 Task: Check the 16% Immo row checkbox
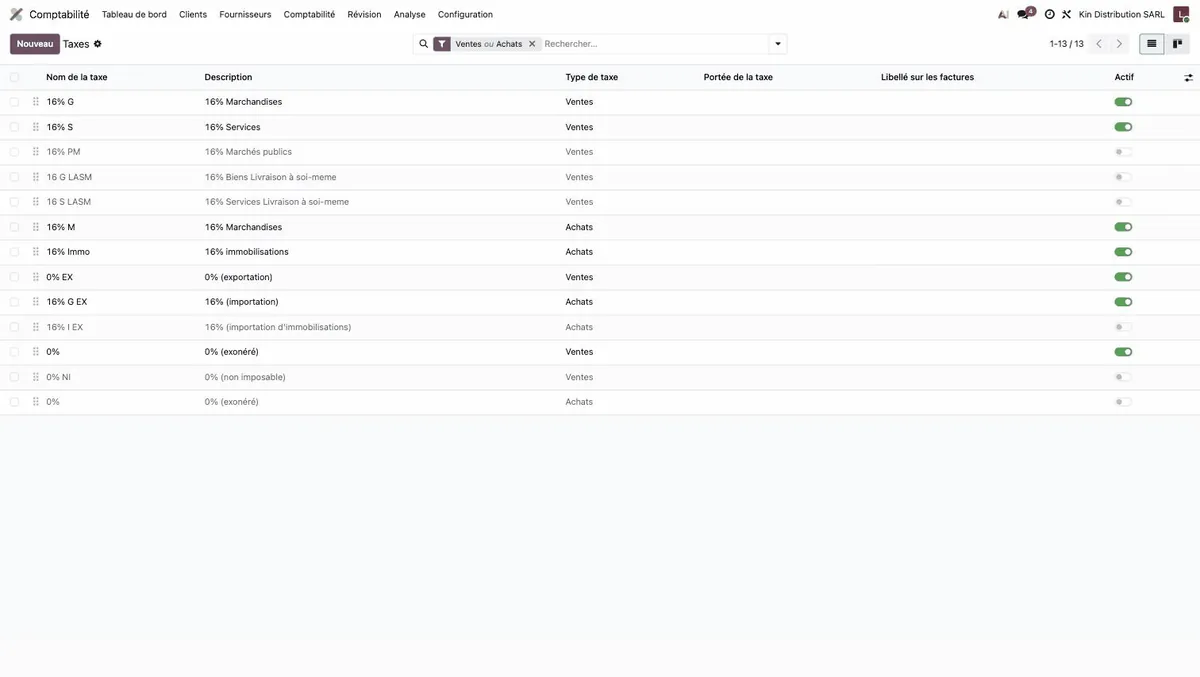tap(14, 252)
